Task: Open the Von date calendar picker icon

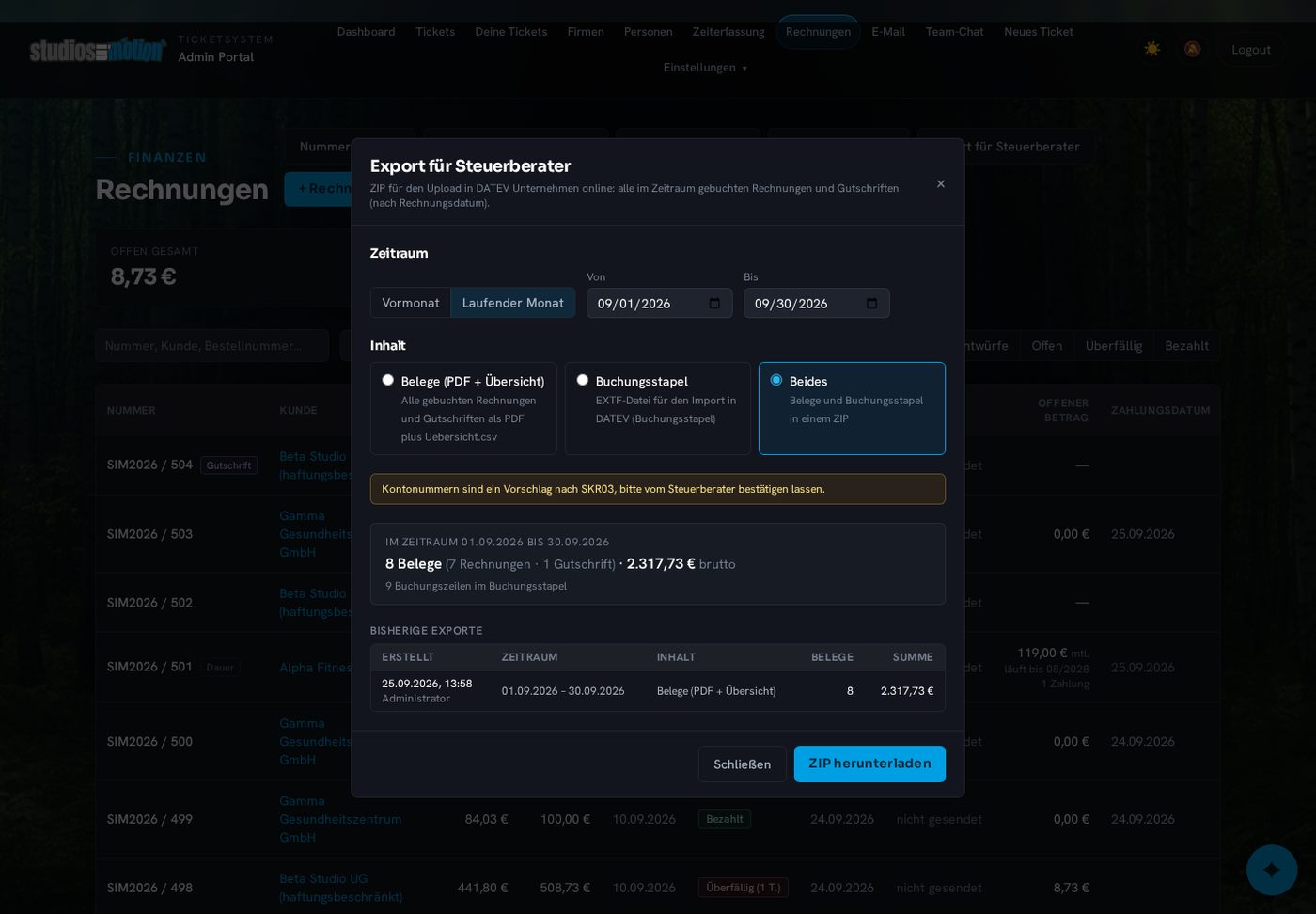Action: click(x=714, y=303)
